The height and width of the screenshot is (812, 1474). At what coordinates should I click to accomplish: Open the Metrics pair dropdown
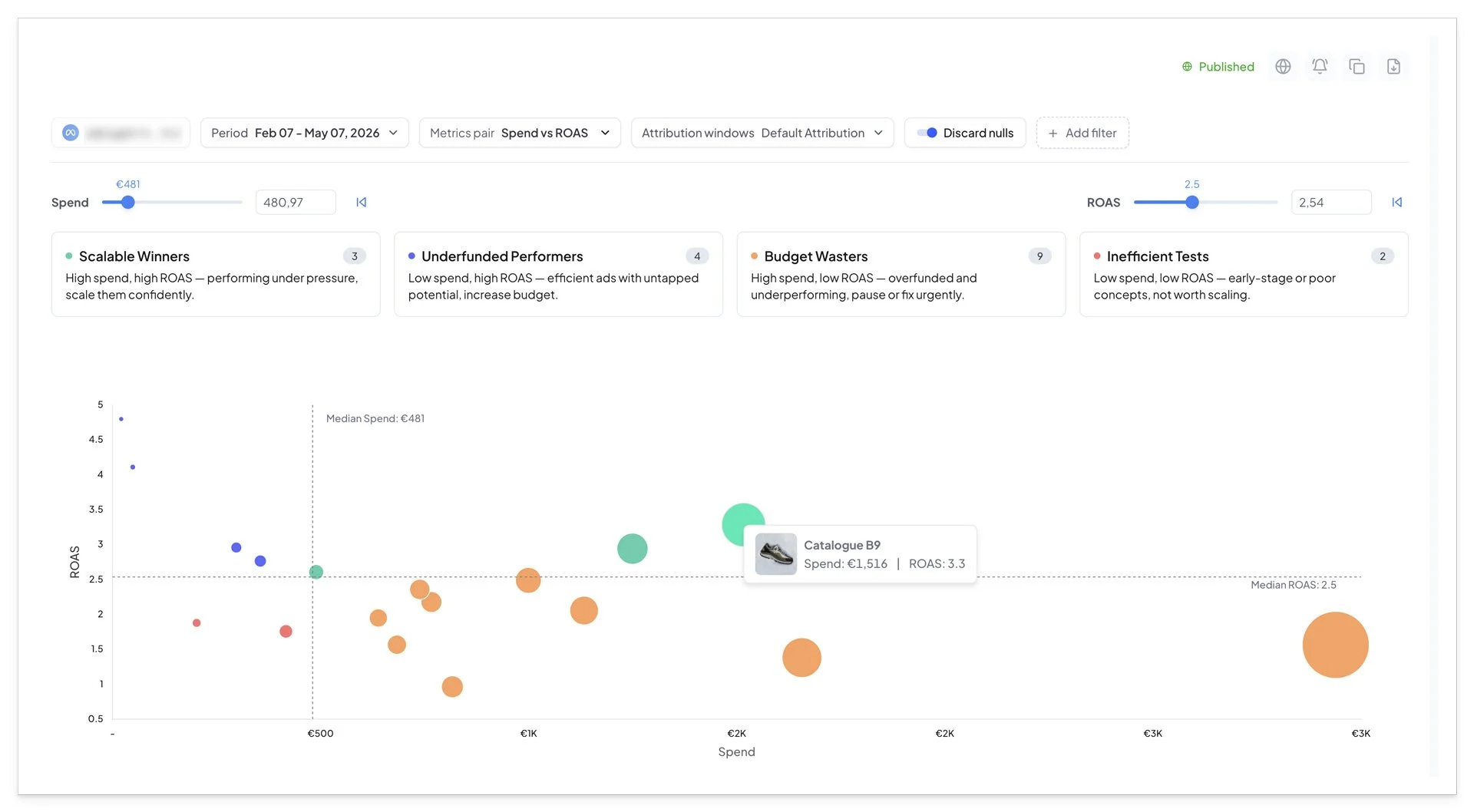520,133
